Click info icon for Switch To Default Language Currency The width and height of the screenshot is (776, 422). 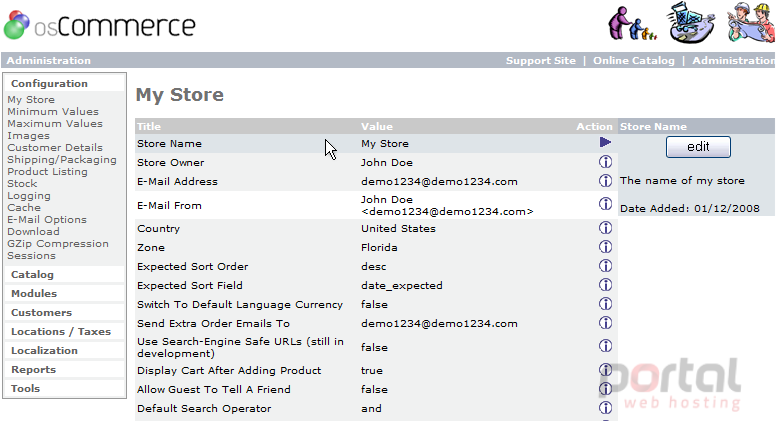click(x=605, y=303)
